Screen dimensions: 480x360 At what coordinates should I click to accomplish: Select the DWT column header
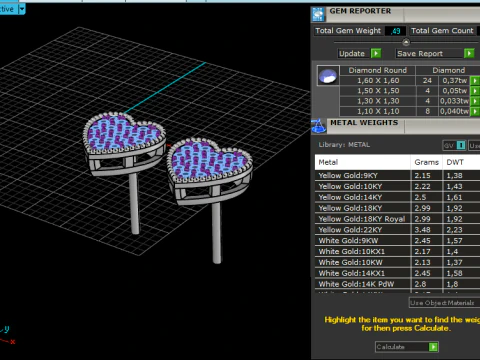(461, 162)
